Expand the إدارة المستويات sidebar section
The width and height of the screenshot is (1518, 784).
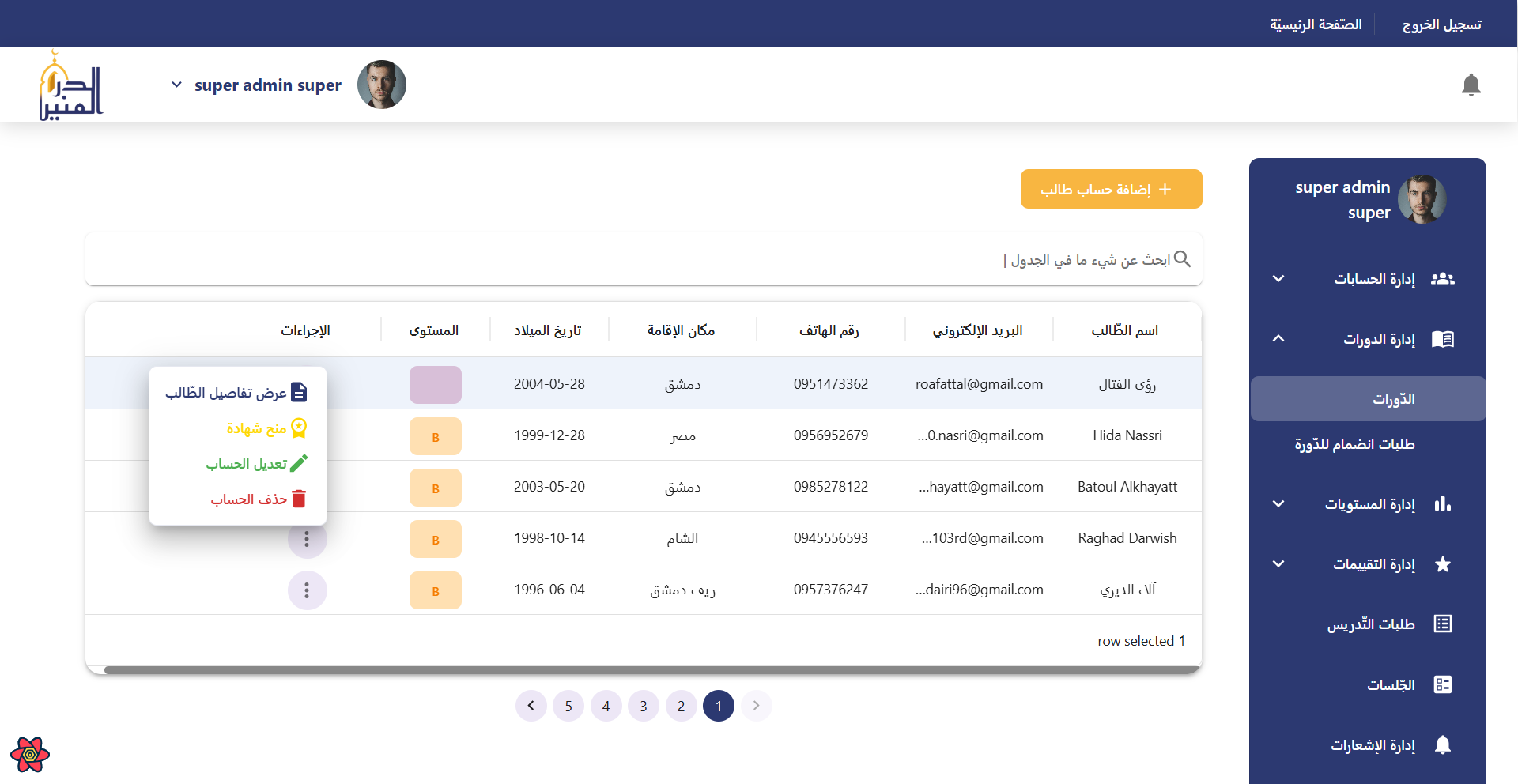click(1278, 504)
